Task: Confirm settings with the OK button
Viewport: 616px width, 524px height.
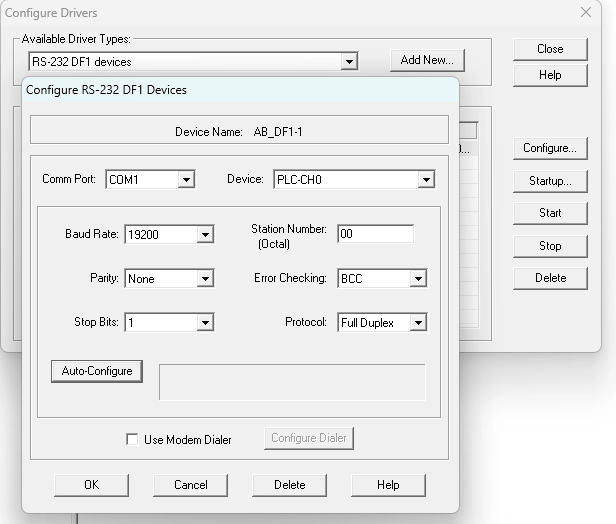Action: click(92, 485)
